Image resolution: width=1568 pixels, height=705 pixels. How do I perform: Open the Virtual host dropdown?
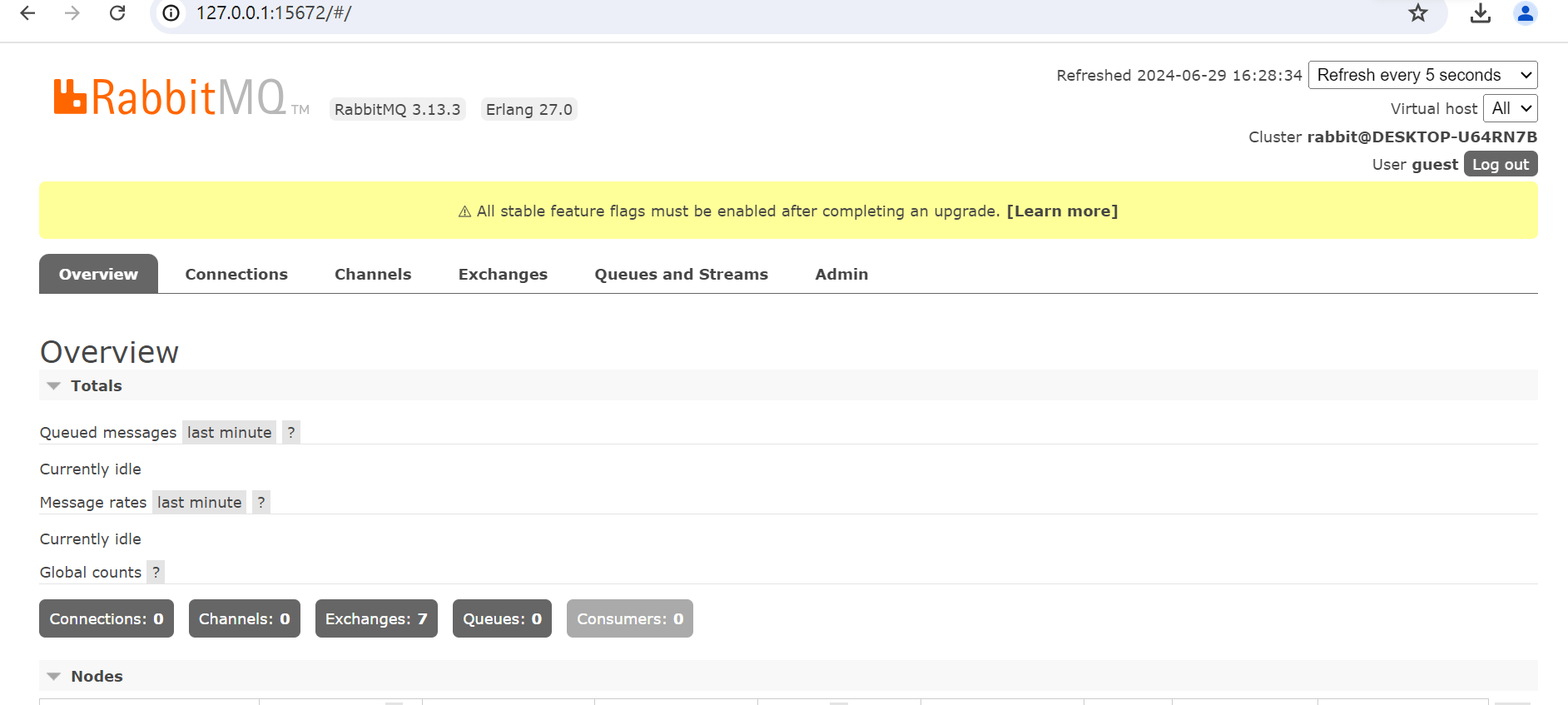(1510, 108)
